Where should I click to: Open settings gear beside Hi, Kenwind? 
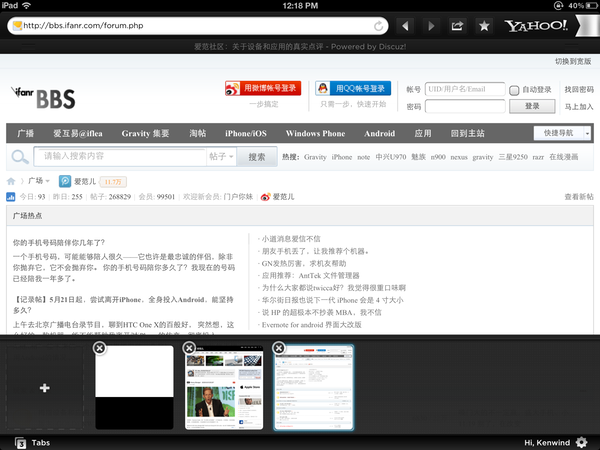tap(582, 442)
